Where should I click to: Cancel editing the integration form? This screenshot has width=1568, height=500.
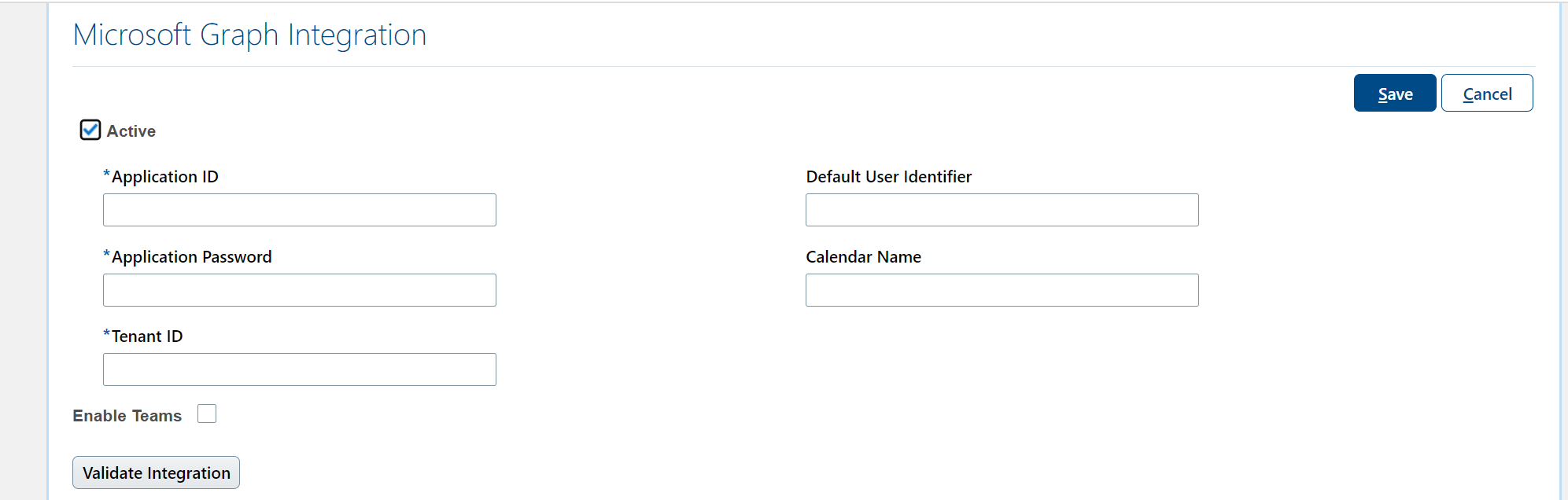1486,93
